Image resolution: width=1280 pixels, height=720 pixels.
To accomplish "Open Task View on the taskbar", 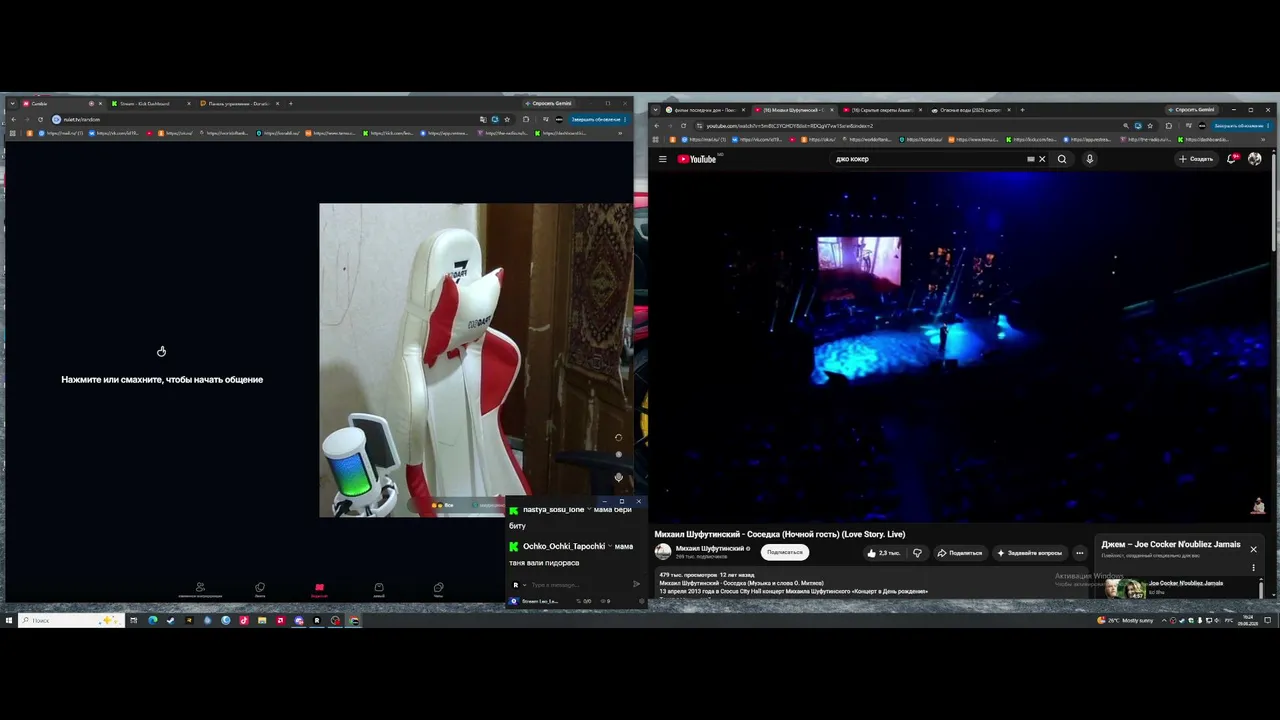I will point(134,620).
